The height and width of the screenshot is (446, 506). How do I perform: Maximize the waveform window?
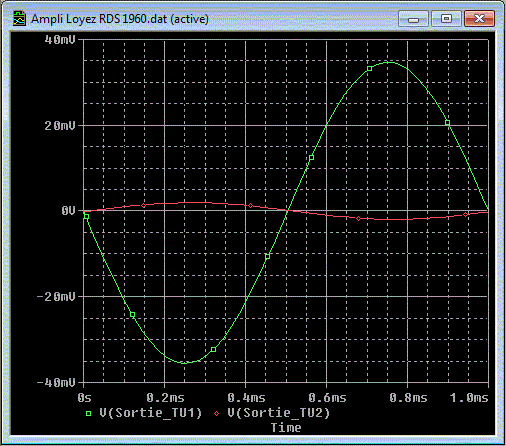pos(446,19)
